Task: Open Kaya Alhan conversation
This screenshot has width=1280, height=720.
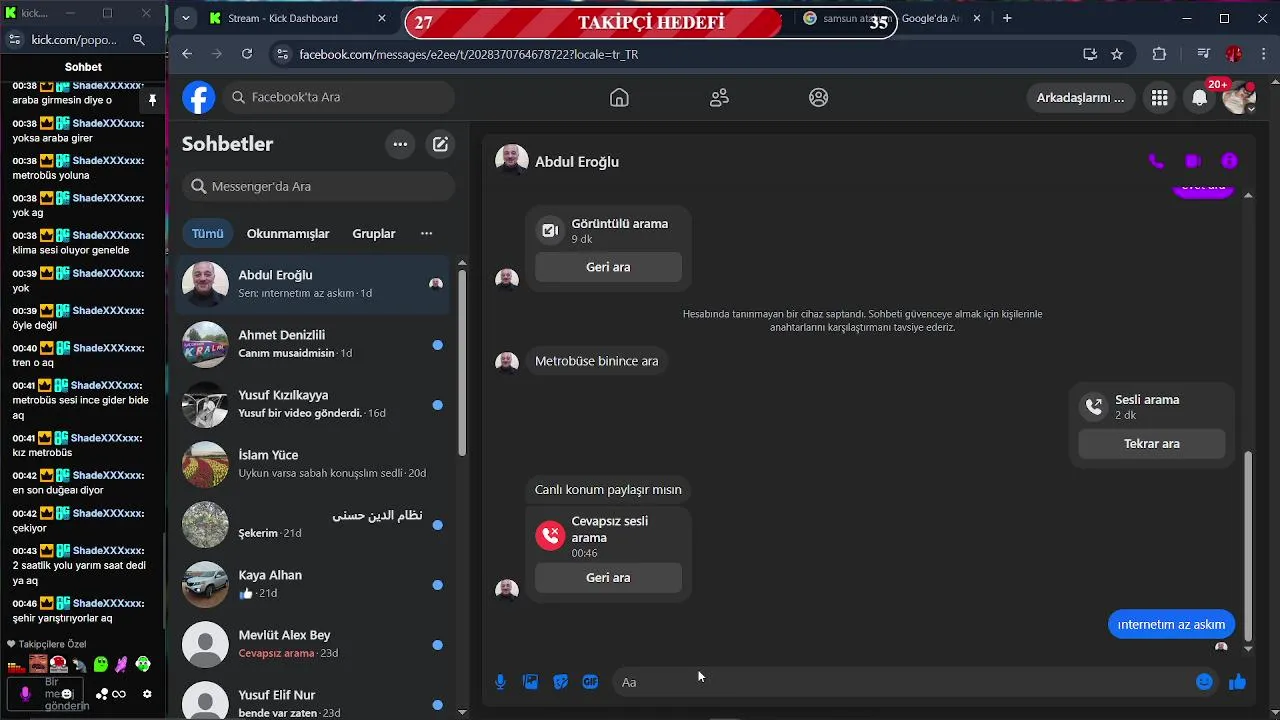Action: (312, 585)
